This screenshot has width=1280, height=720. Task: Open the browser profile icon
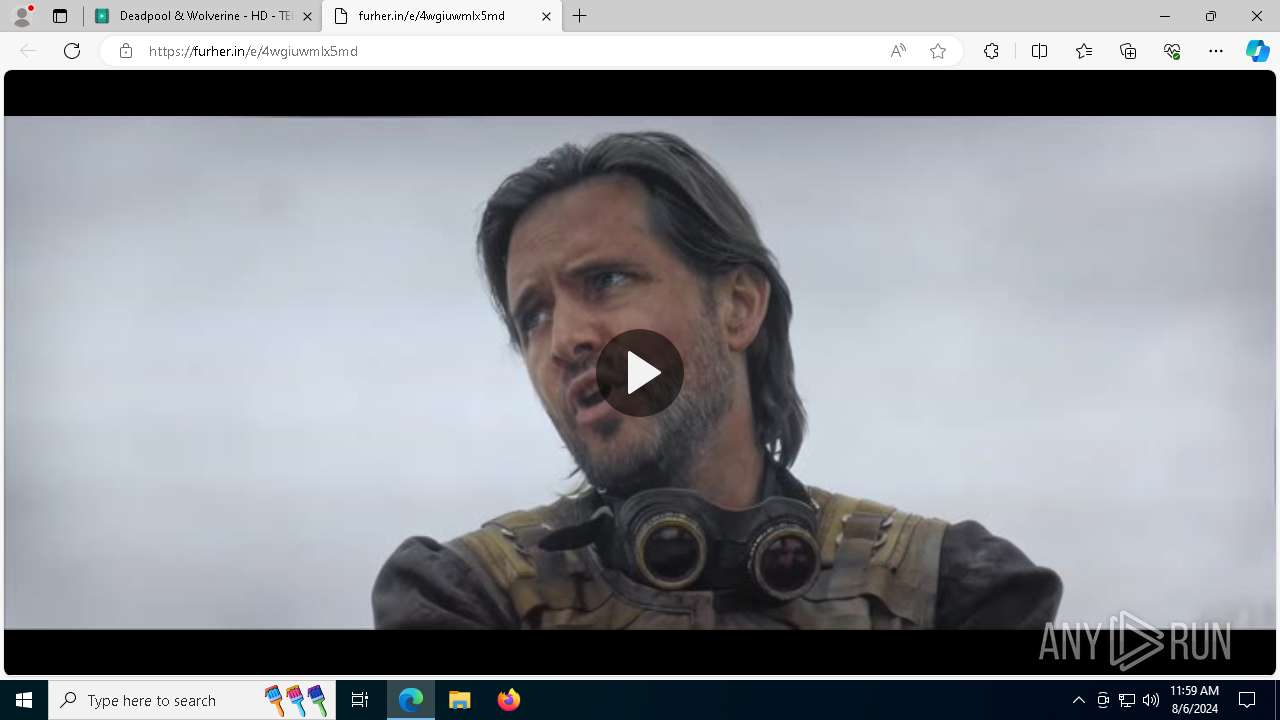[x=22, y=16]
